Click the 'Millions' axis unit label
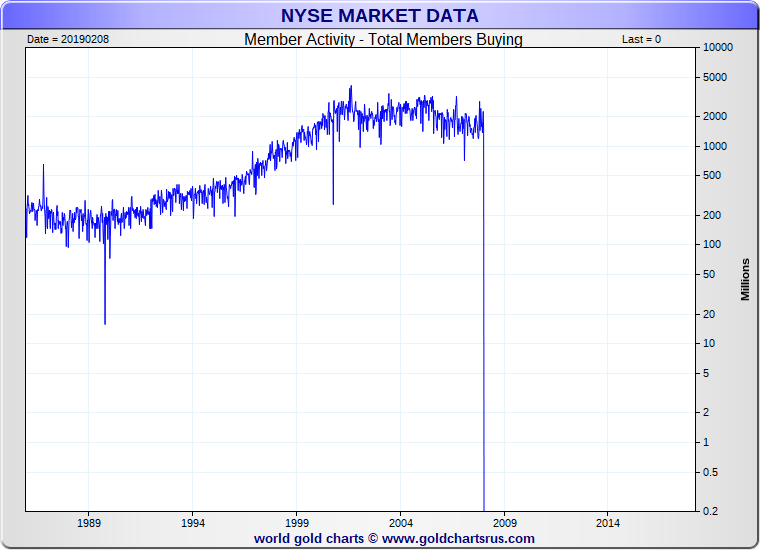The height and width of the screenshot is (550, 760). point(745,280)
